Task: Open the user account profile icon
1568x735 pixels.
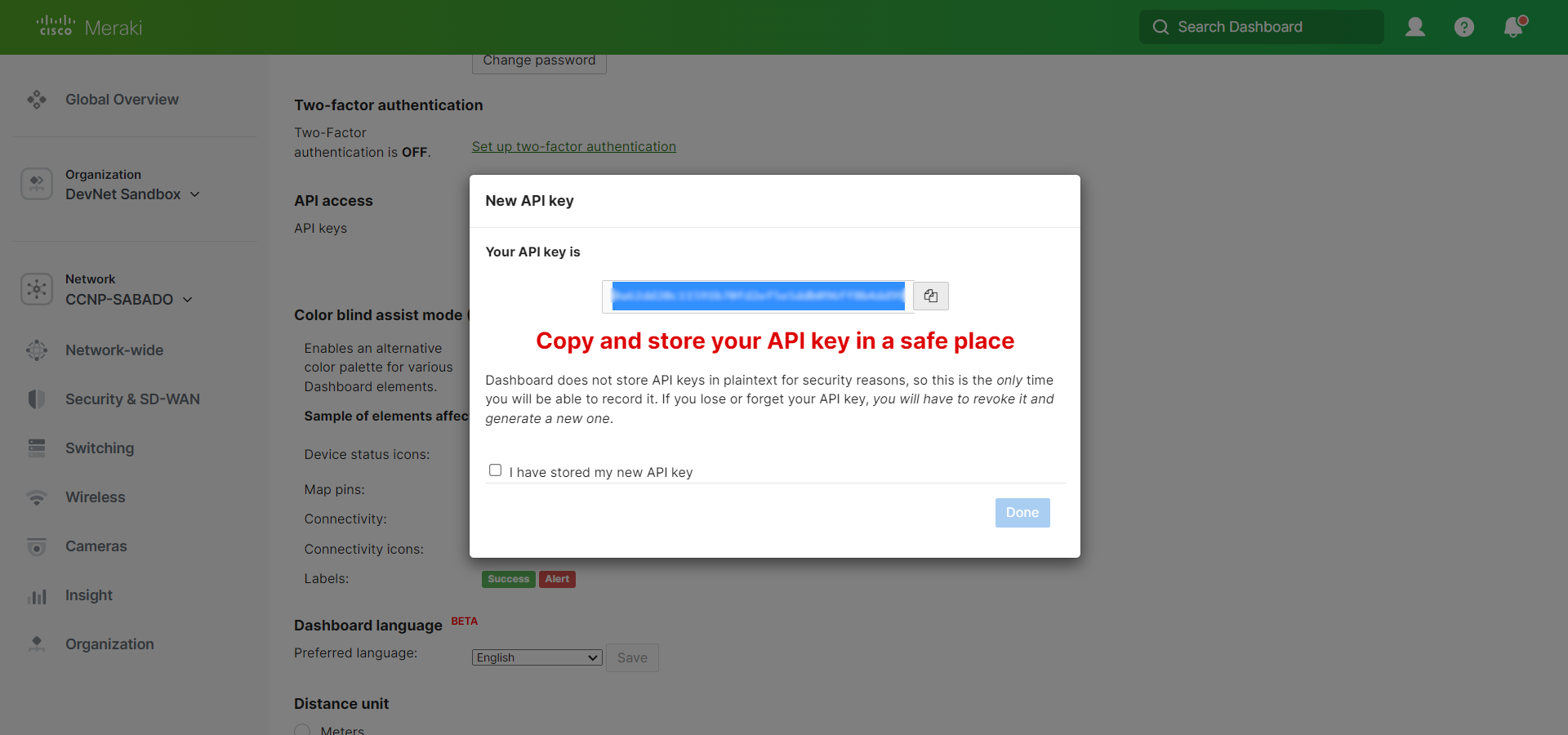Action: pos(1414,27)
